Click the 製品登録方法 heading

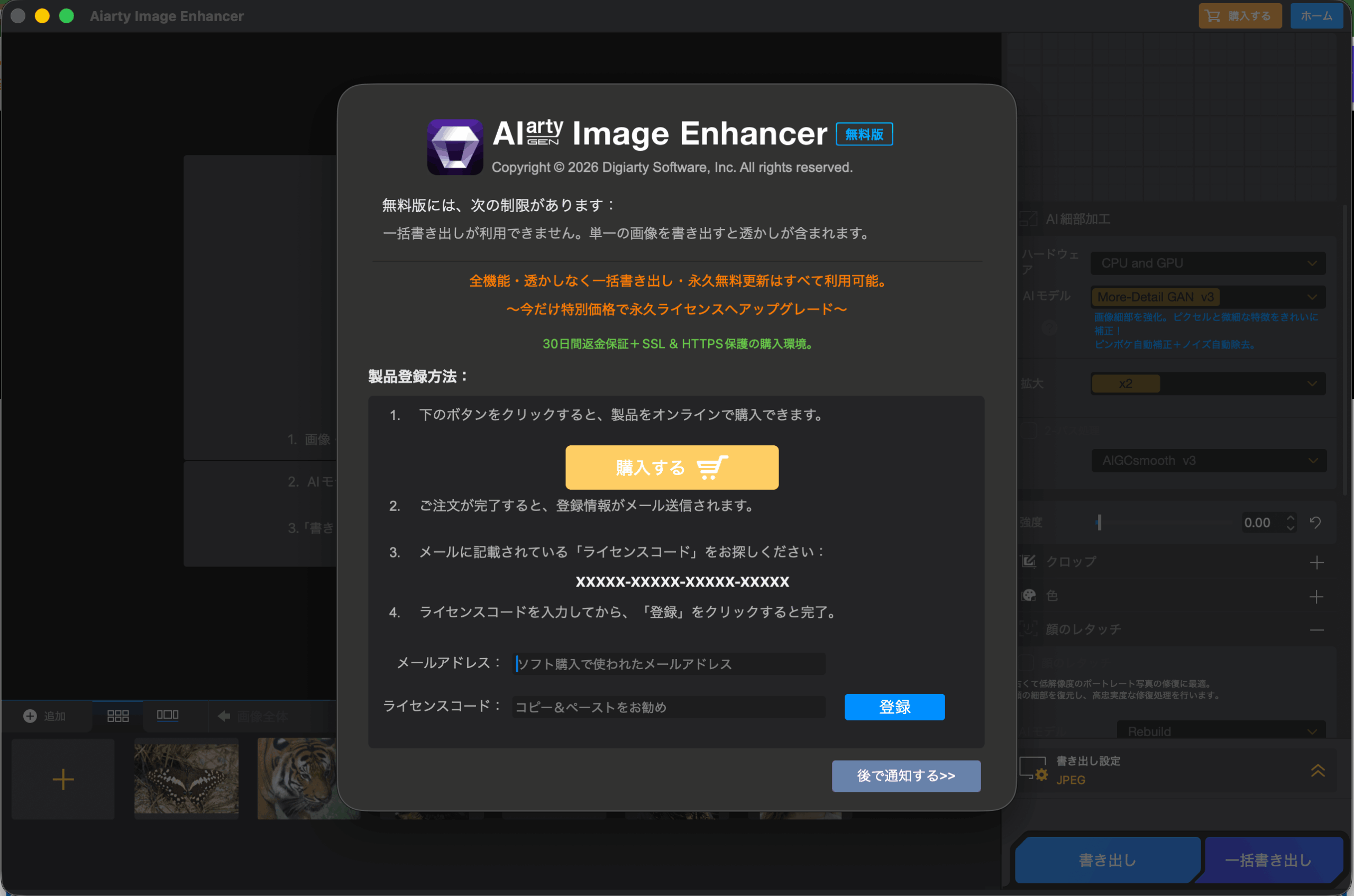pyautogui.click(x=418, y=376)
